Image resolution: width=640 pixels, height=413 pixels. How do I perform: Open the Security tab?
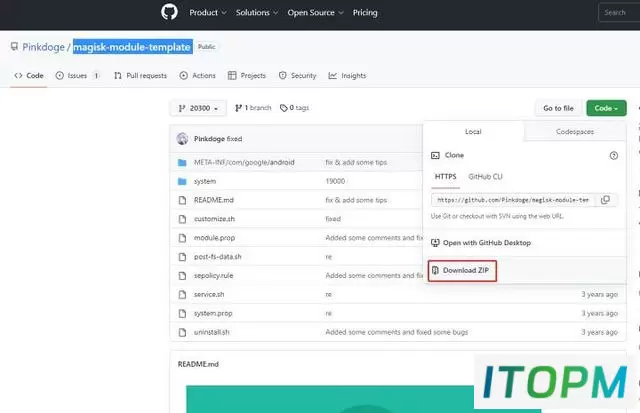298,75
